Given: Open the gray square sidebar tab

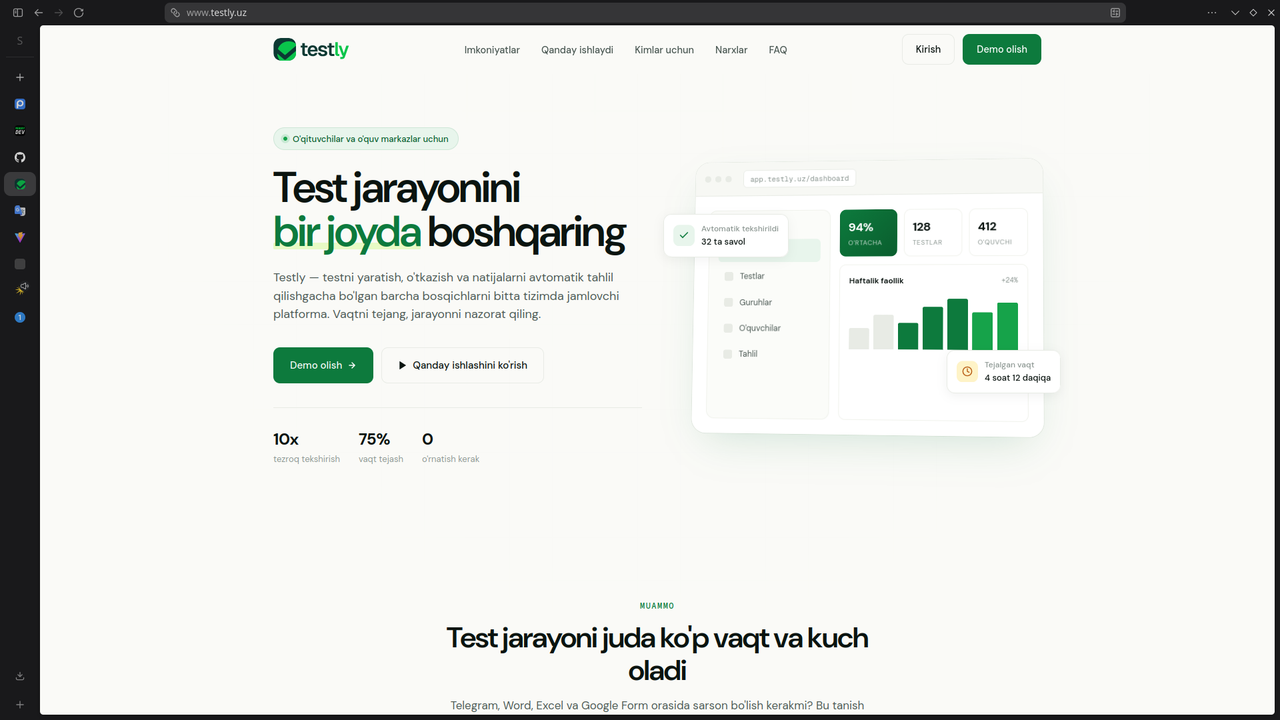Looking at the screenshot, I should click(x=19, y=264).
